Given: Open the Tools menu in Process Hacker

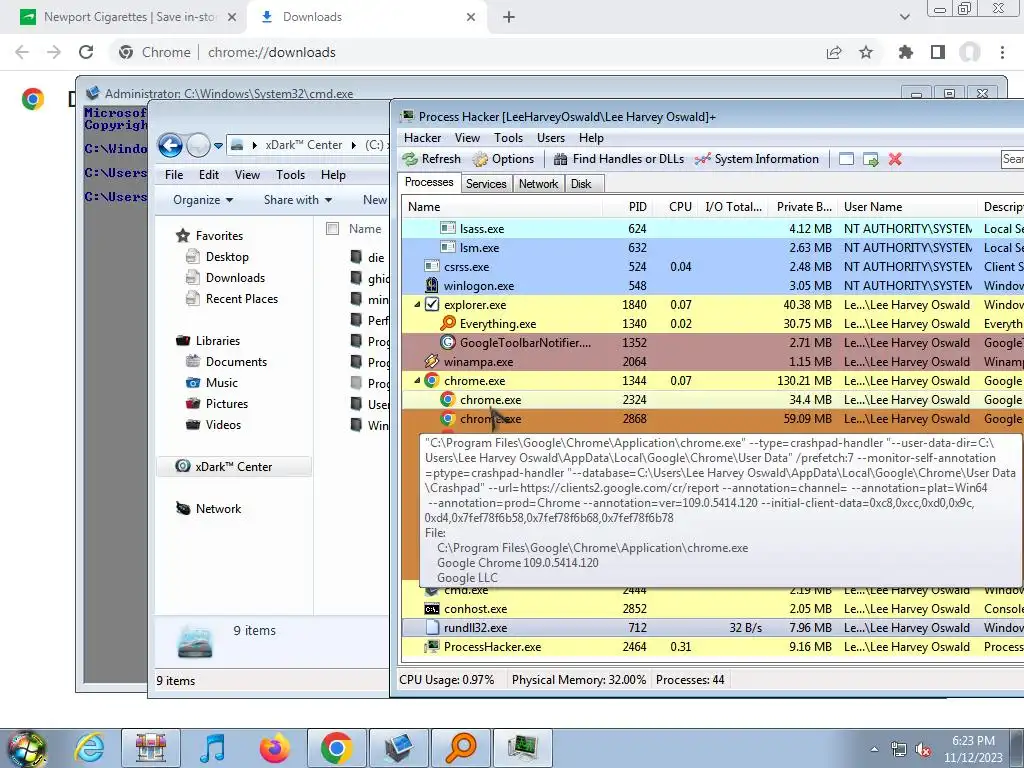Looking at the screenshot, I should pos(508,138).
